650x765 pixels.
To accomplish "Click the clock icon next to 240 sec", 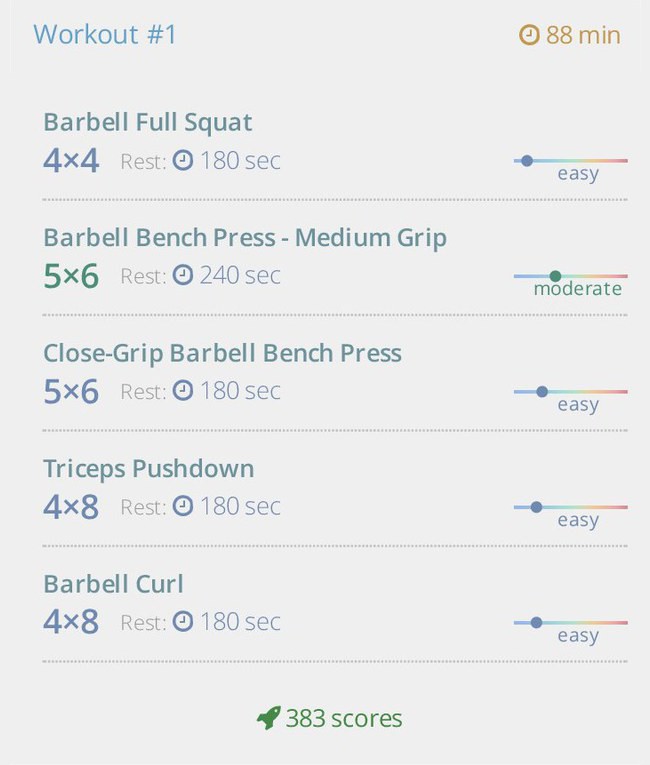I will click(x=183, y=275).
